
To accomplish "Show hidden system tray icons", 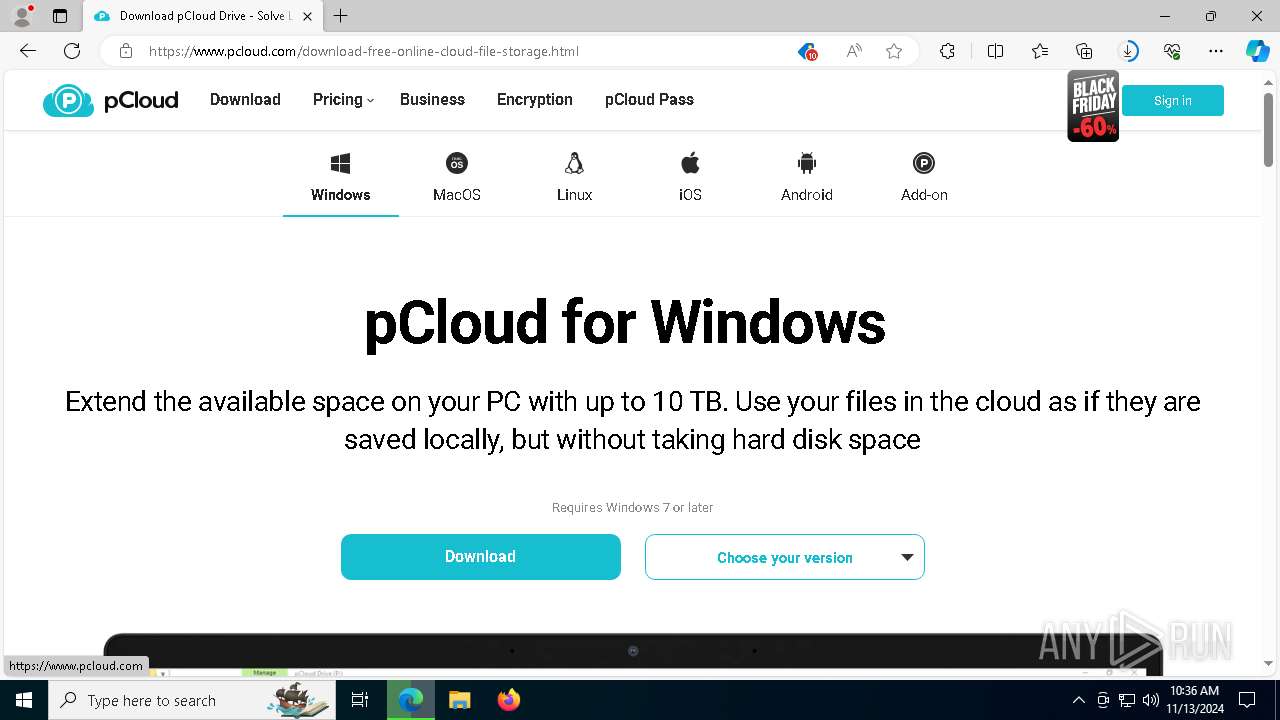I will tap(1078, 700).
